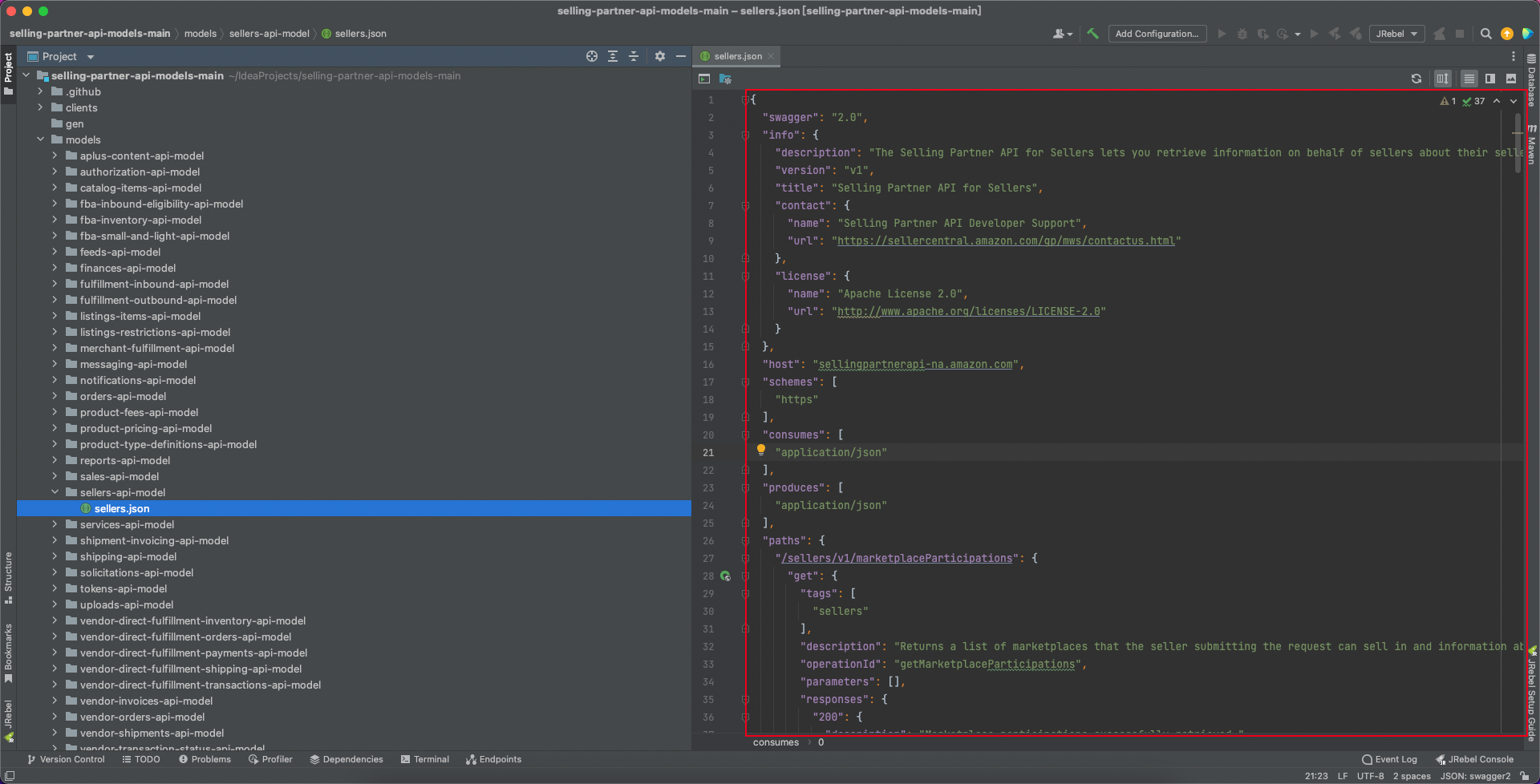
Task: Open the Problems tool tab
Action: point(205,759)
